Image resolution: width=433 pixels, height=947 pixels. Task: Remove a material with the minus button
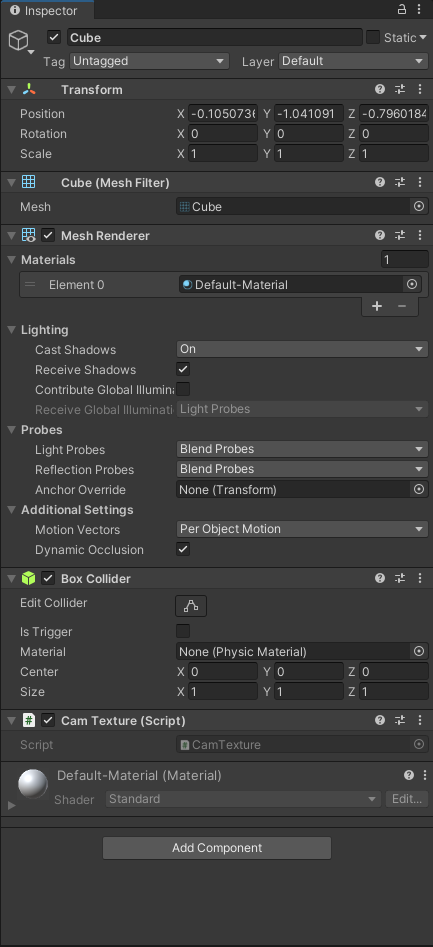tap(402, 306)
